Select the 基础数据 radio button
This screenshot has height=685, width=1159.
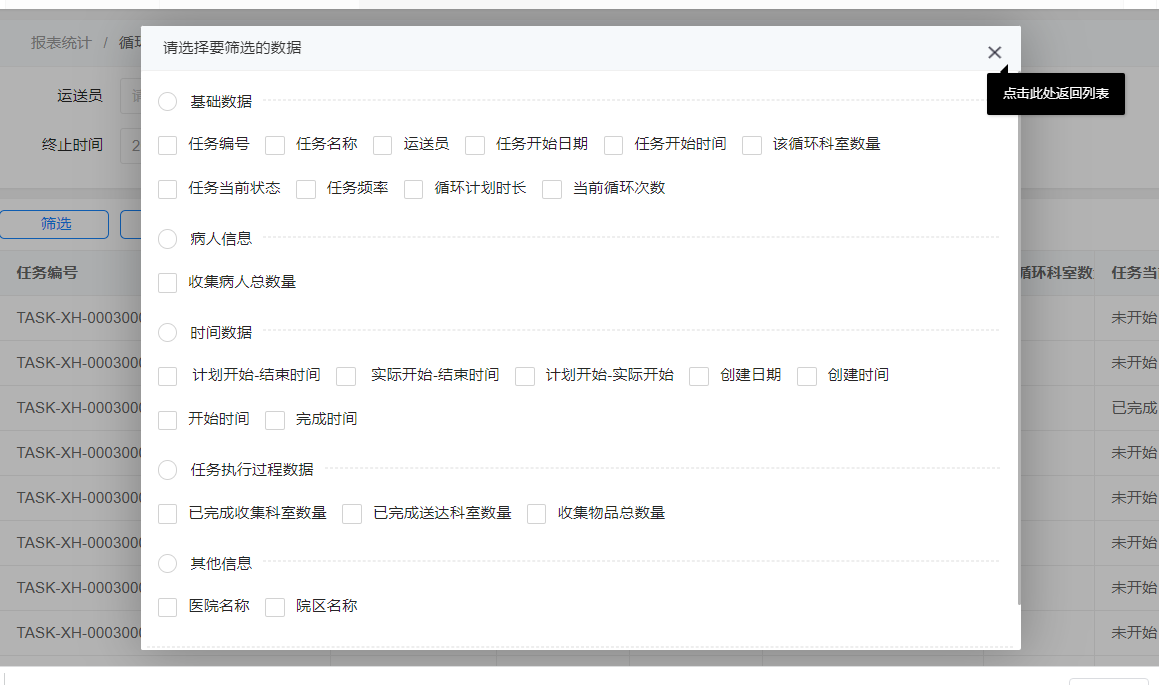(167, 101)
